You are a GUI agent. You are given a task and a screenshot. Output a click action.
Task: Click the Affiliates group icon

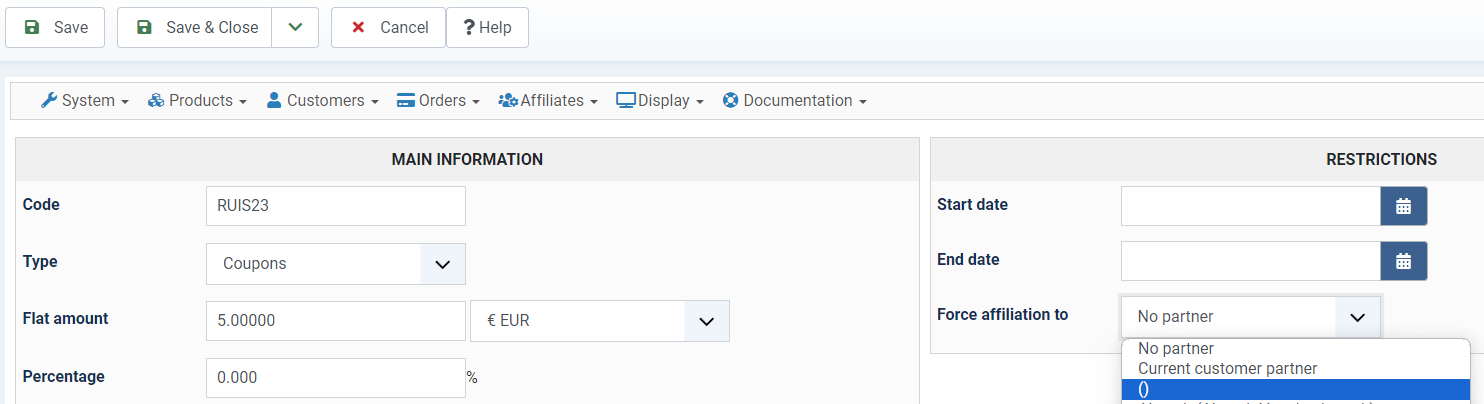[x=508, y=101]
